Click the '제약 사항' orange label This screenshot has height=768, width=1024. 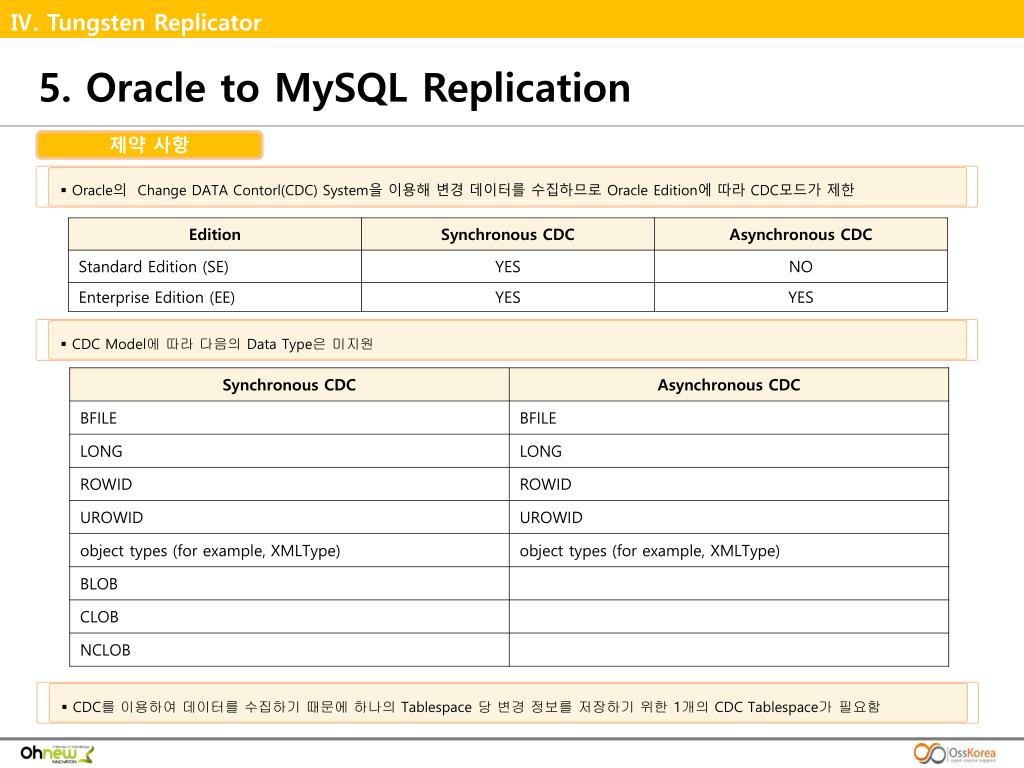tap(150, 144)
